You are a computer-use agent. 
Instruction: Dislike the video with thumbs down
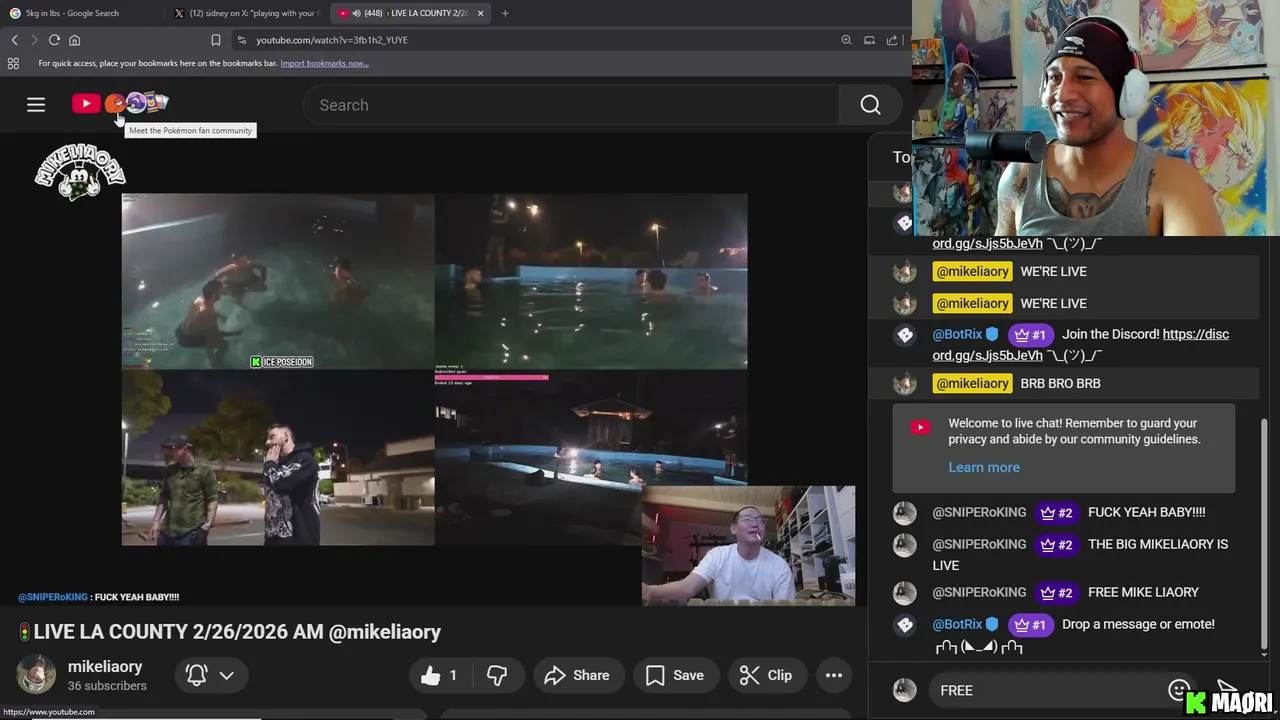[x=497, y=676]
